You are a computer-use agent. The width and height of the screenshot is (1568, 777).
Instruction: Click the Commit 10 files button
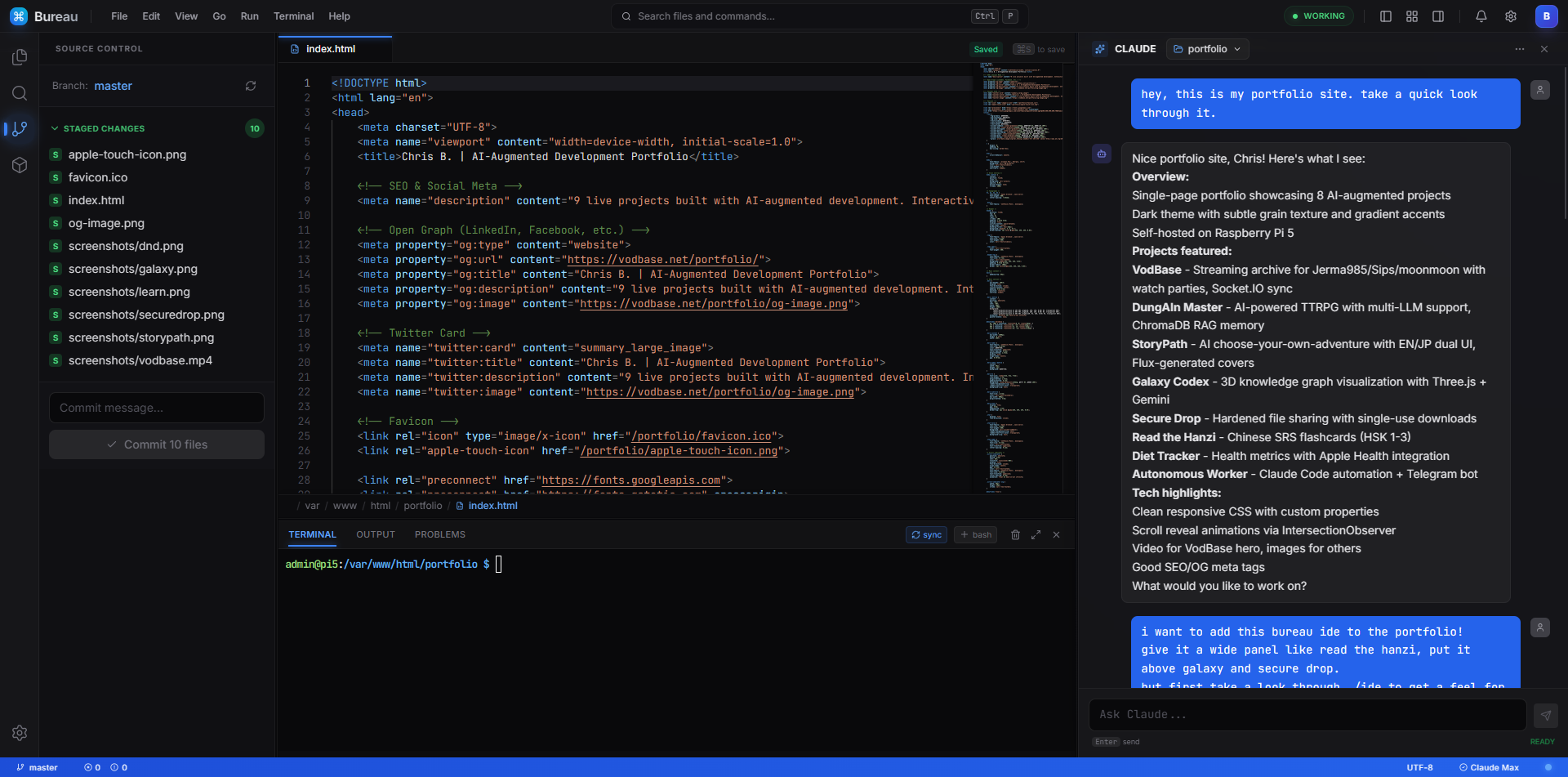tap(156, 444)
